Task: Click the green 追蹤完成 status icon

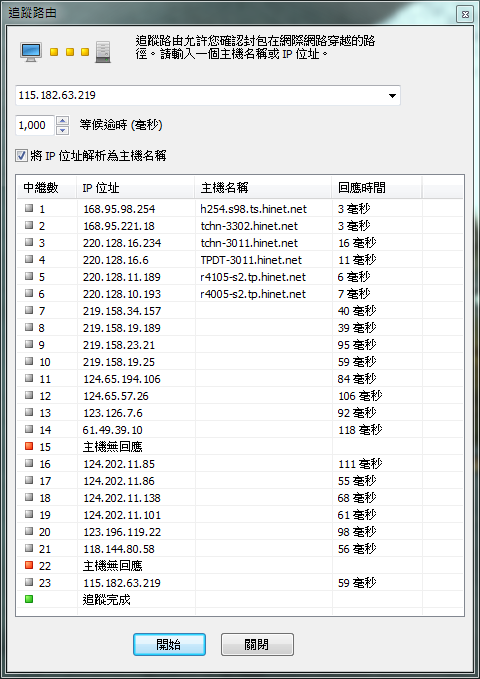Action: coord(29,599)
